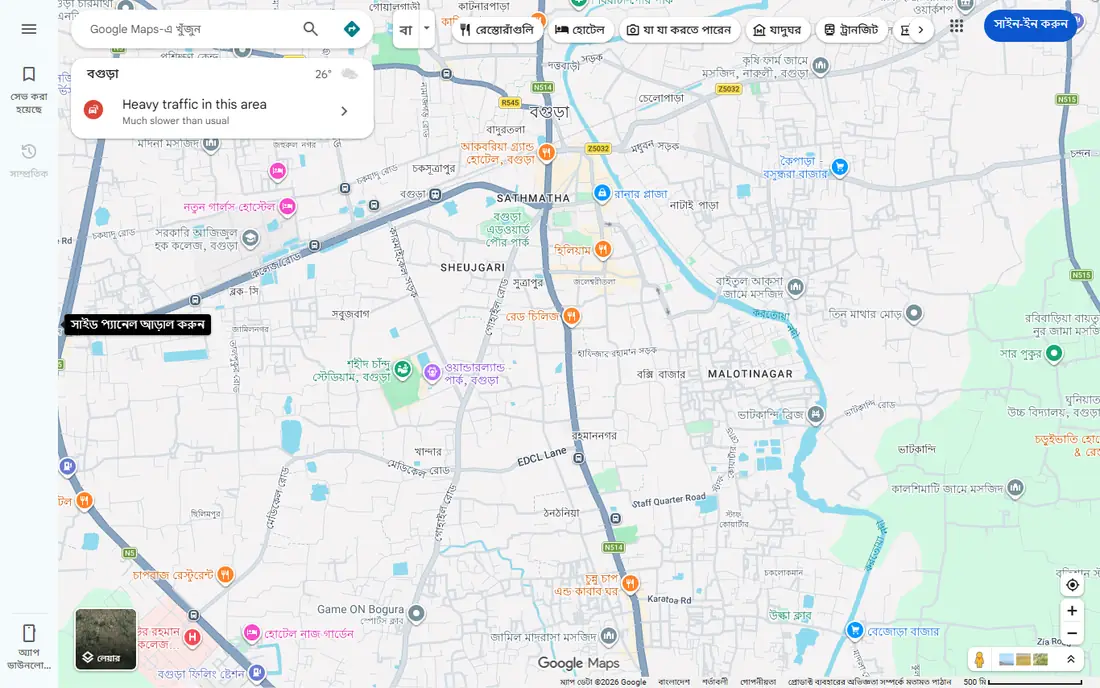
Task: Send product feedback footer link
Action: point(869,682)
